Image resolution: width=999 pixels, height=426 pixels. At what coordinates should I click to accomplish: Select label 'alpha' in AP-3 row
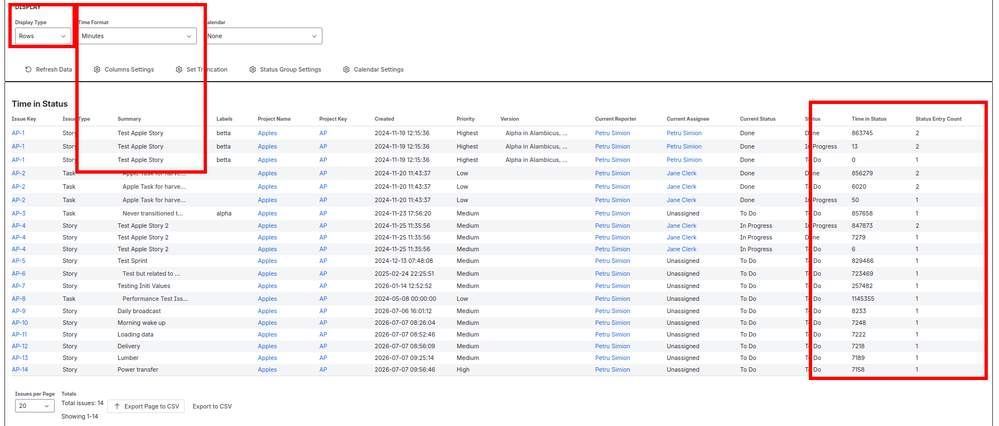(x=224, y=213)
